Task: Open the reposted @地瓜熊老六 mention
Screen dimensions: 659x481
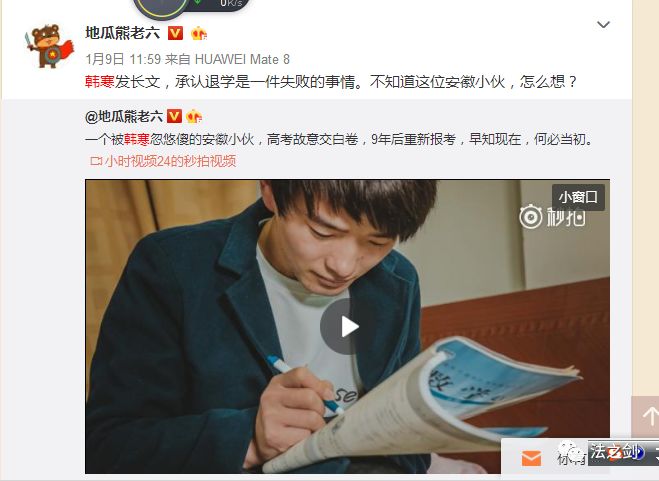Action: point(124,116)
